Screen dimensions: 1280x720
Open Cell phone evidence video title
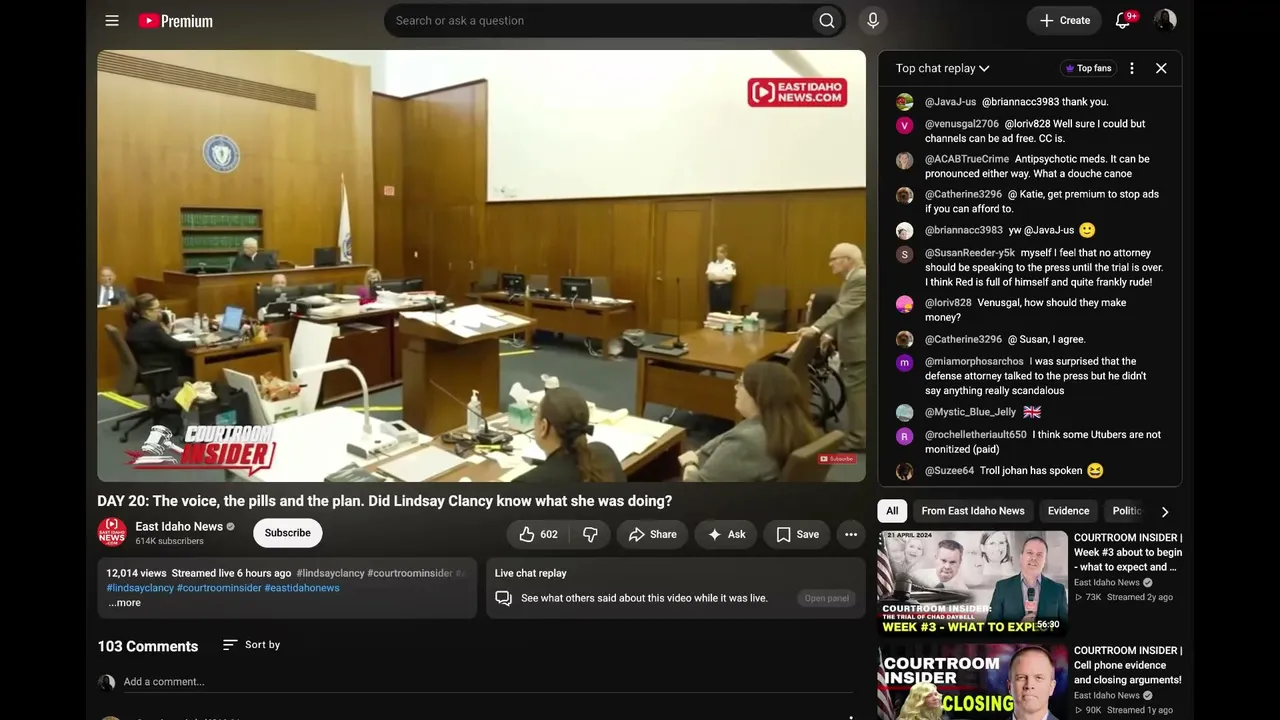(1128, 665)
